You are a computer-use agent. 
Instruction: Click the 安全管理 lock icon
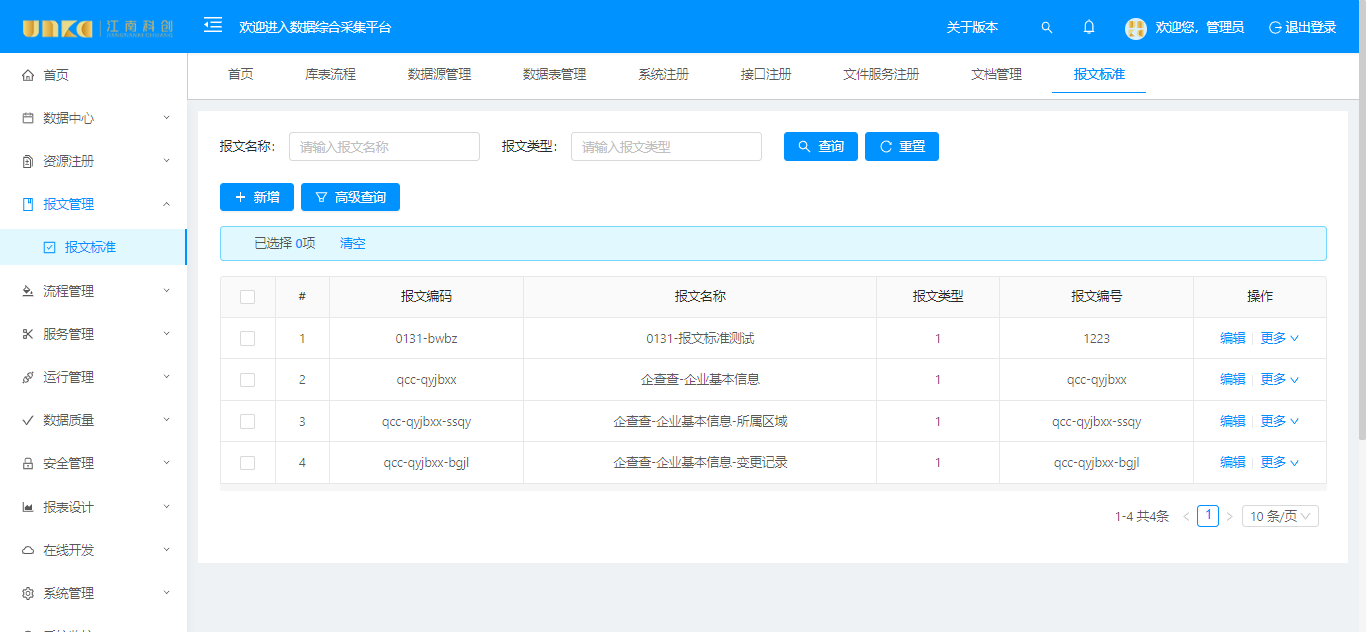pyautogui.click(x=28, y=464)
